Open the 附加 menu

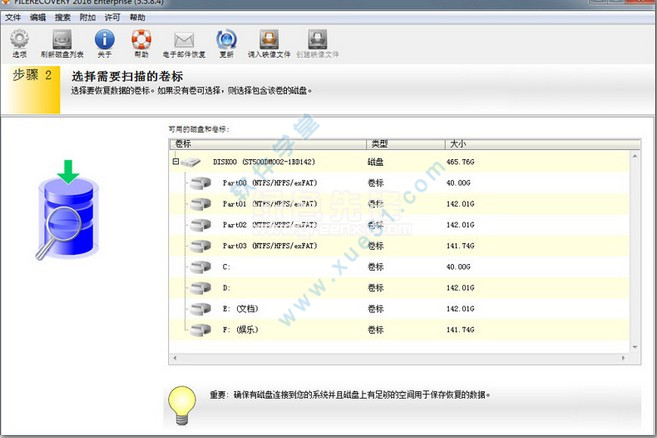(88, 18)
